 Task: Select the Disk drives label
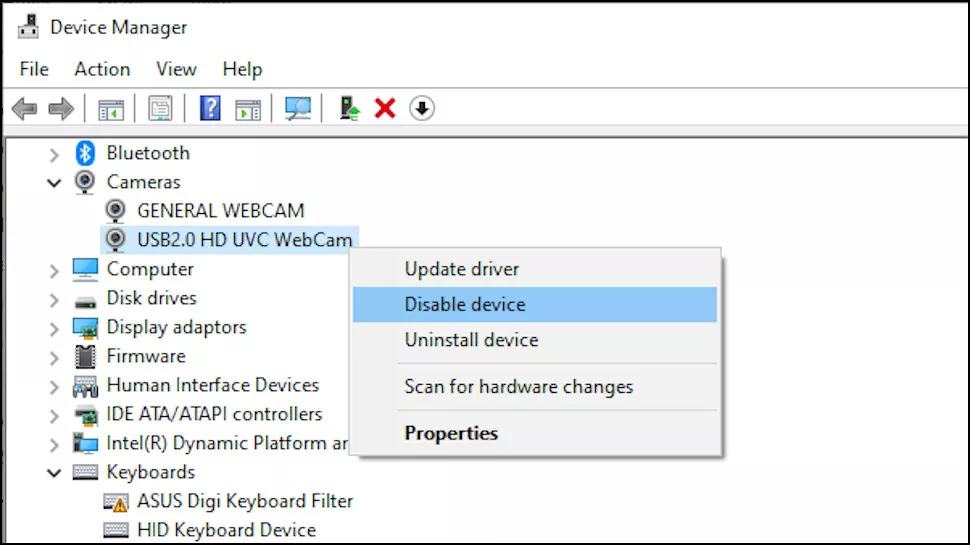(x=152, y=298)
